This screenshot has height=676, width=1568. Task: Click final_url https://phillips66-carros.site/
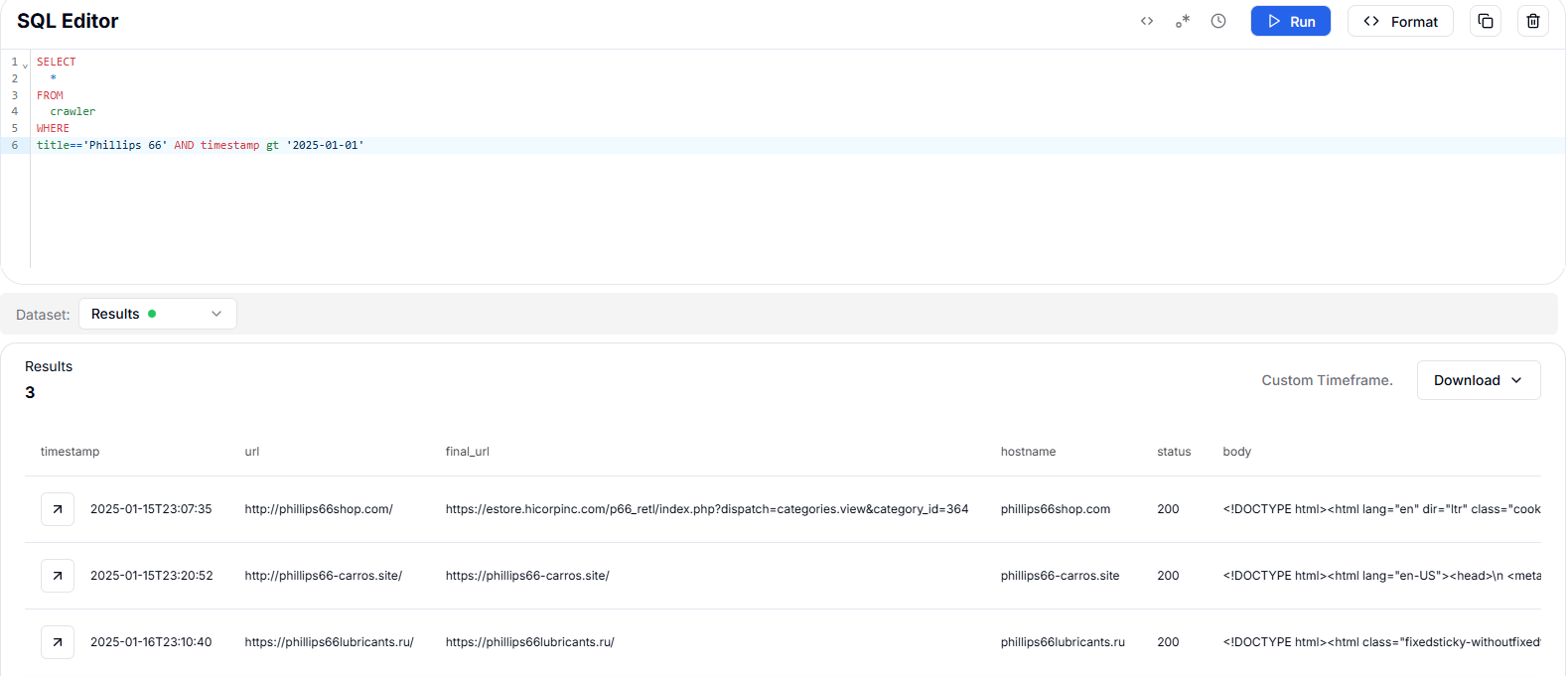click(527, 576)
